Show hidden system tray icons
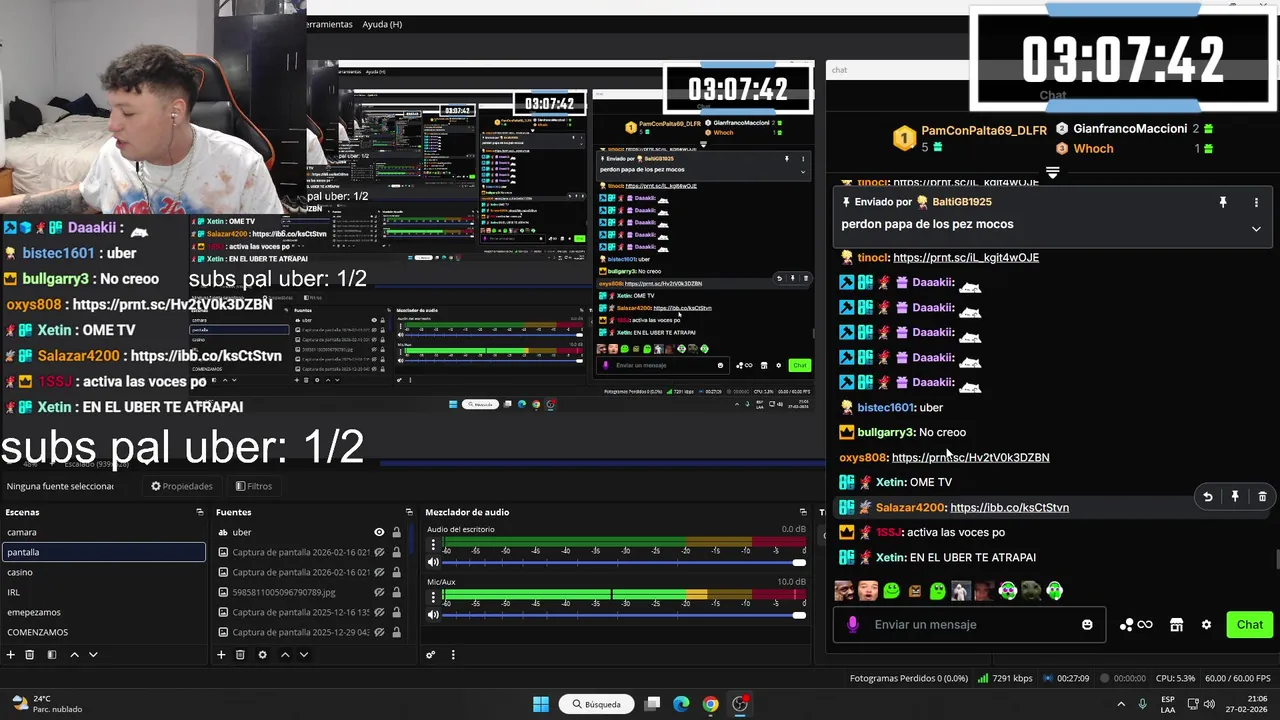This screenshot has width=1280, height=720. 1120,704
